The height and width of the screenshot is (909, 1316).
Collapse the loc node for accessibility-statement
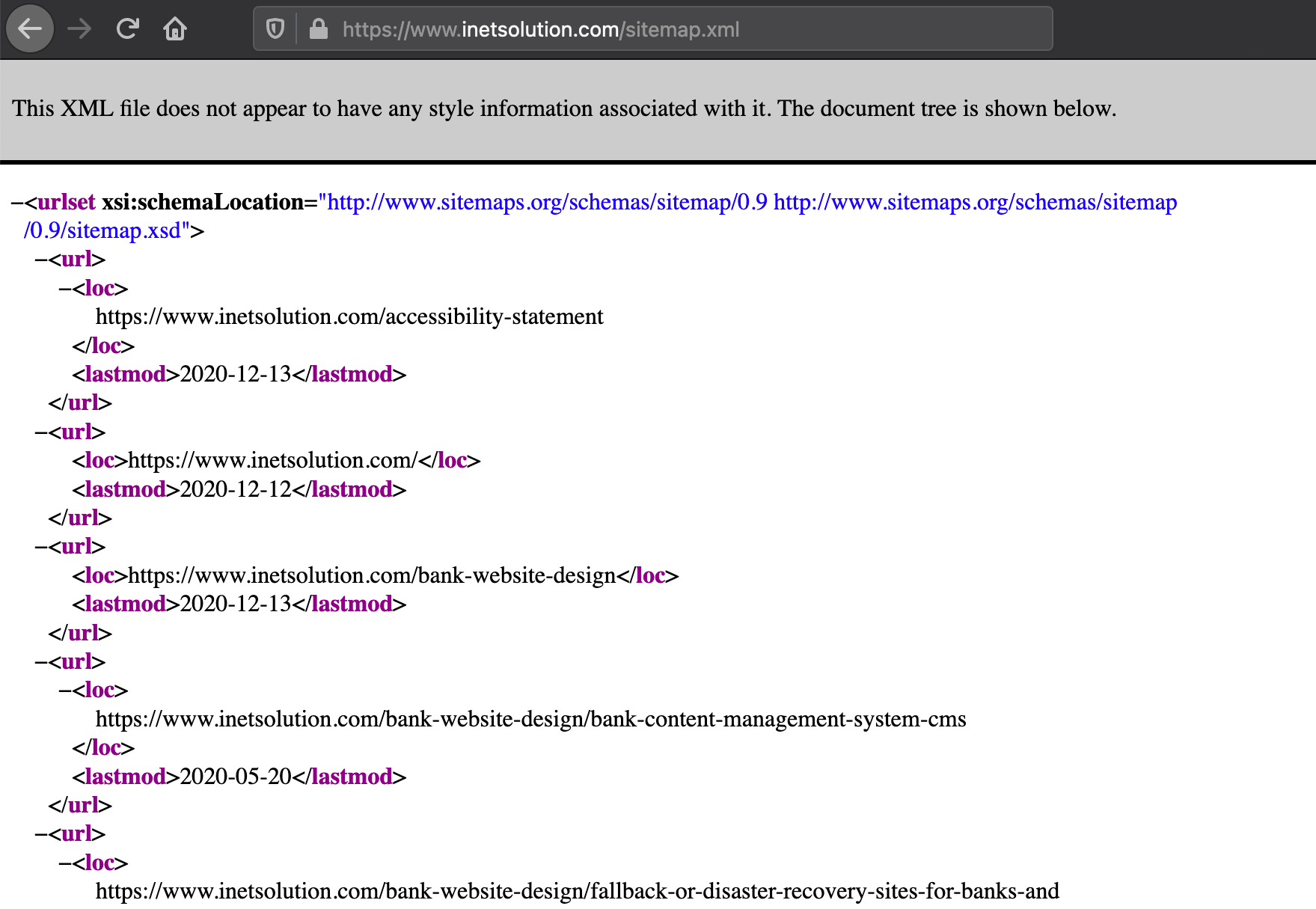[65, 289]
